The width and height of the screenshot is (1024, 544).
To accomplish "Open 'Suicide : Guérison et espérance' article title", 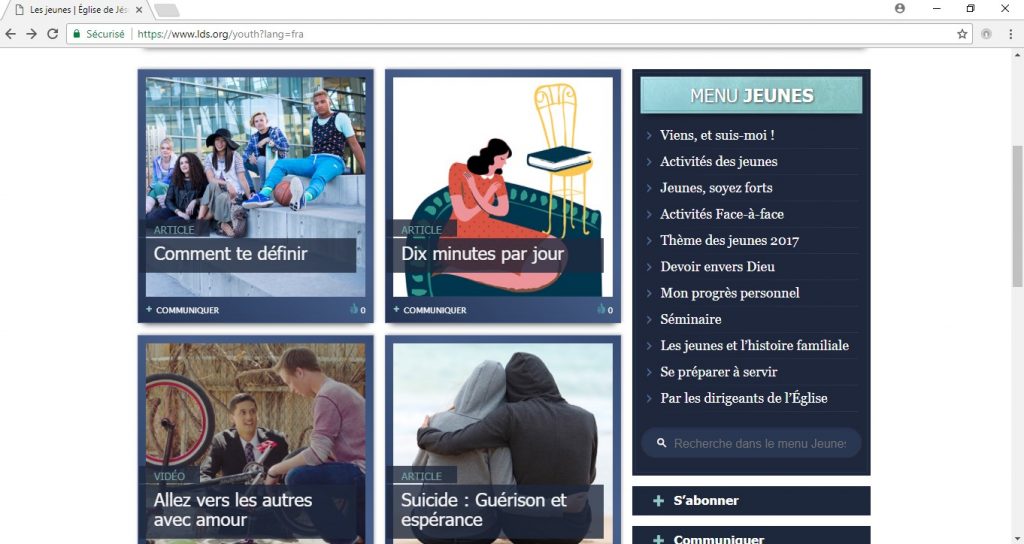I will (x=483, y=510).
